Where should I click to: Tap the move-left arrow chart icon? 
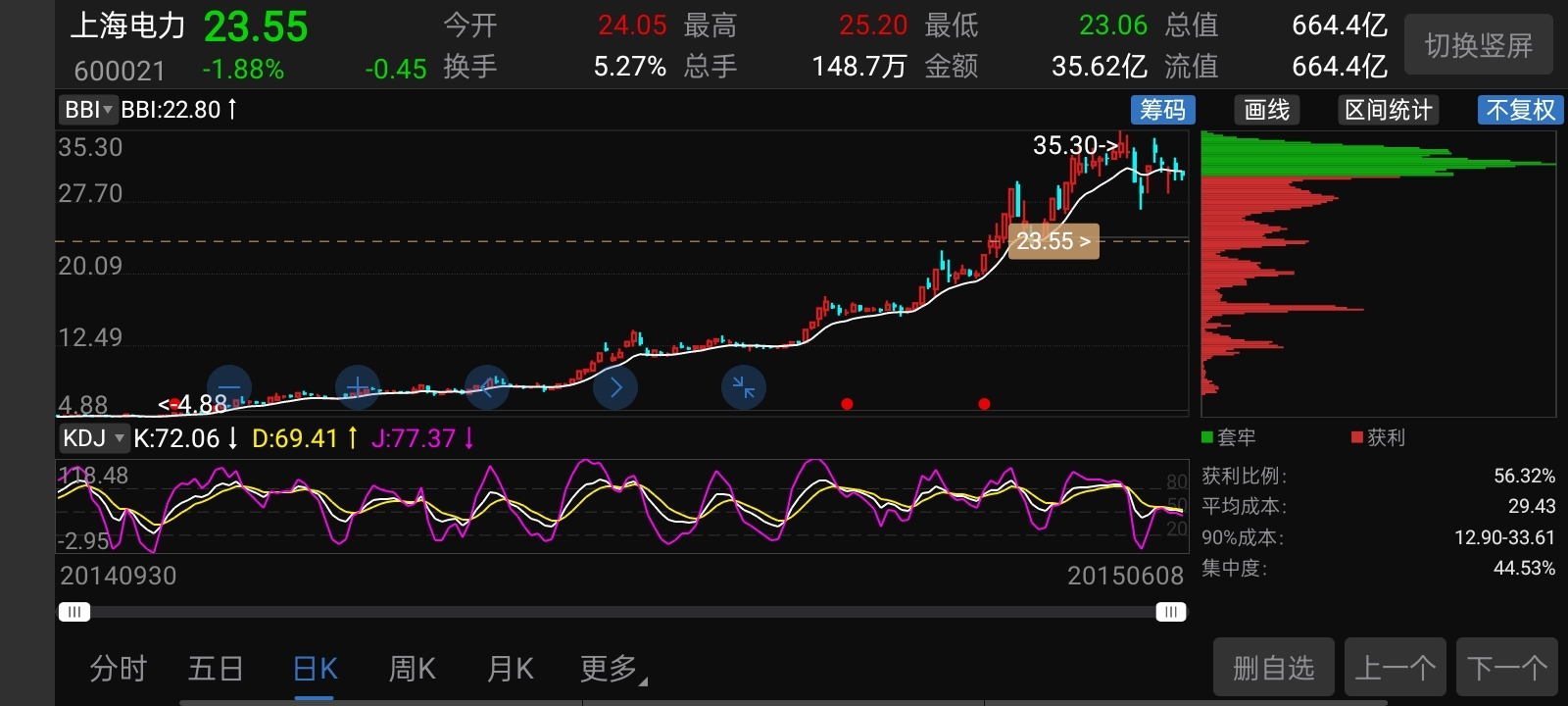[x=487, y=387]
